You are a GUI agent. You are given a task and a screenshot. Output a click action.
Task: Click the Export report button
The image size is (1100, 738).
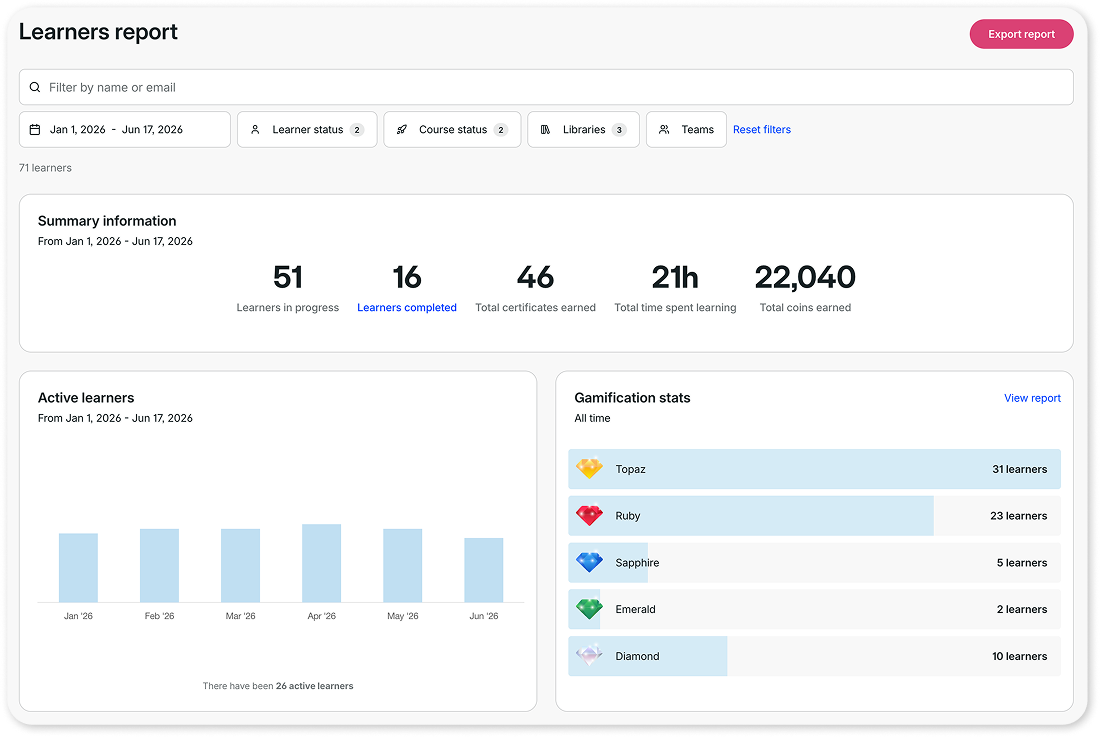click(x=1021, y=34)
